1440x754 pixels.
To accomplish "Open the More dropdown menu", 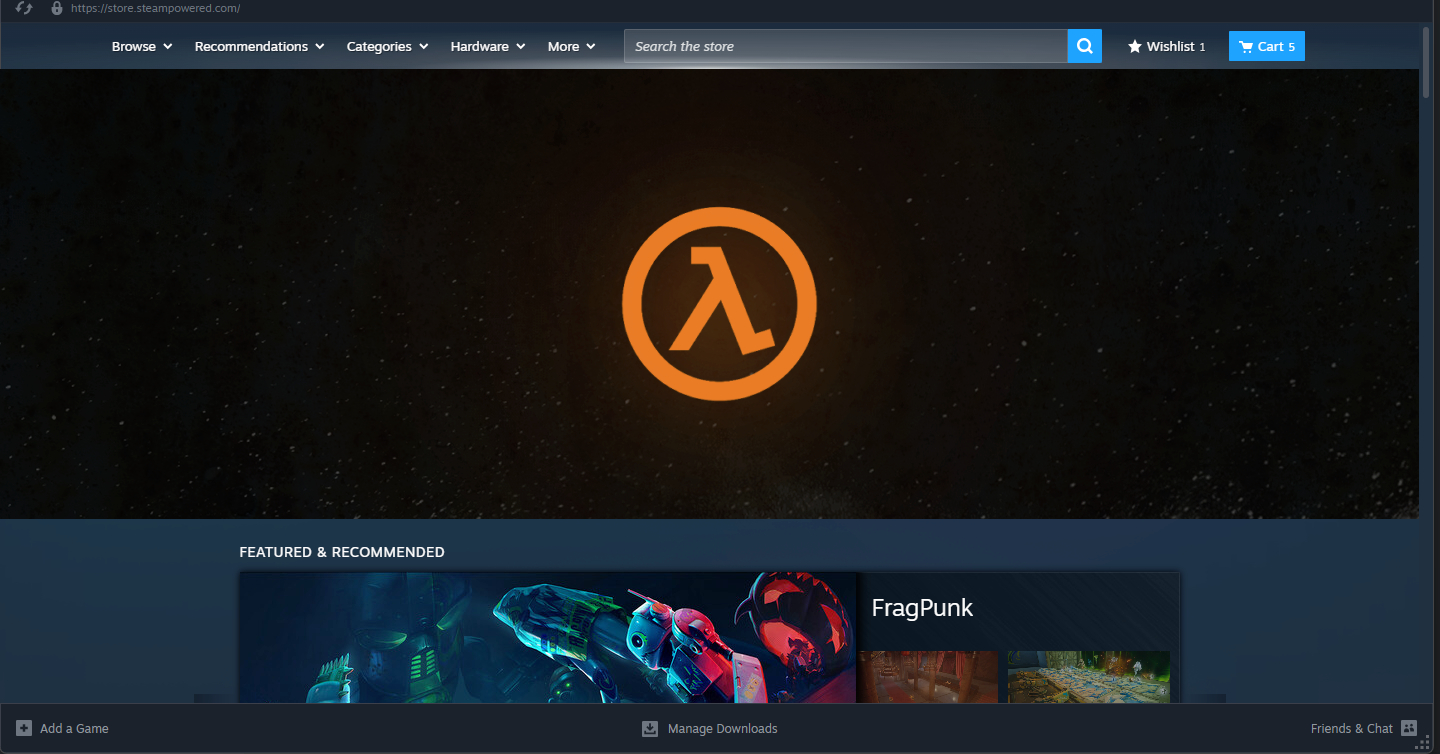I will pyautogui.click(x=571, y=46).
